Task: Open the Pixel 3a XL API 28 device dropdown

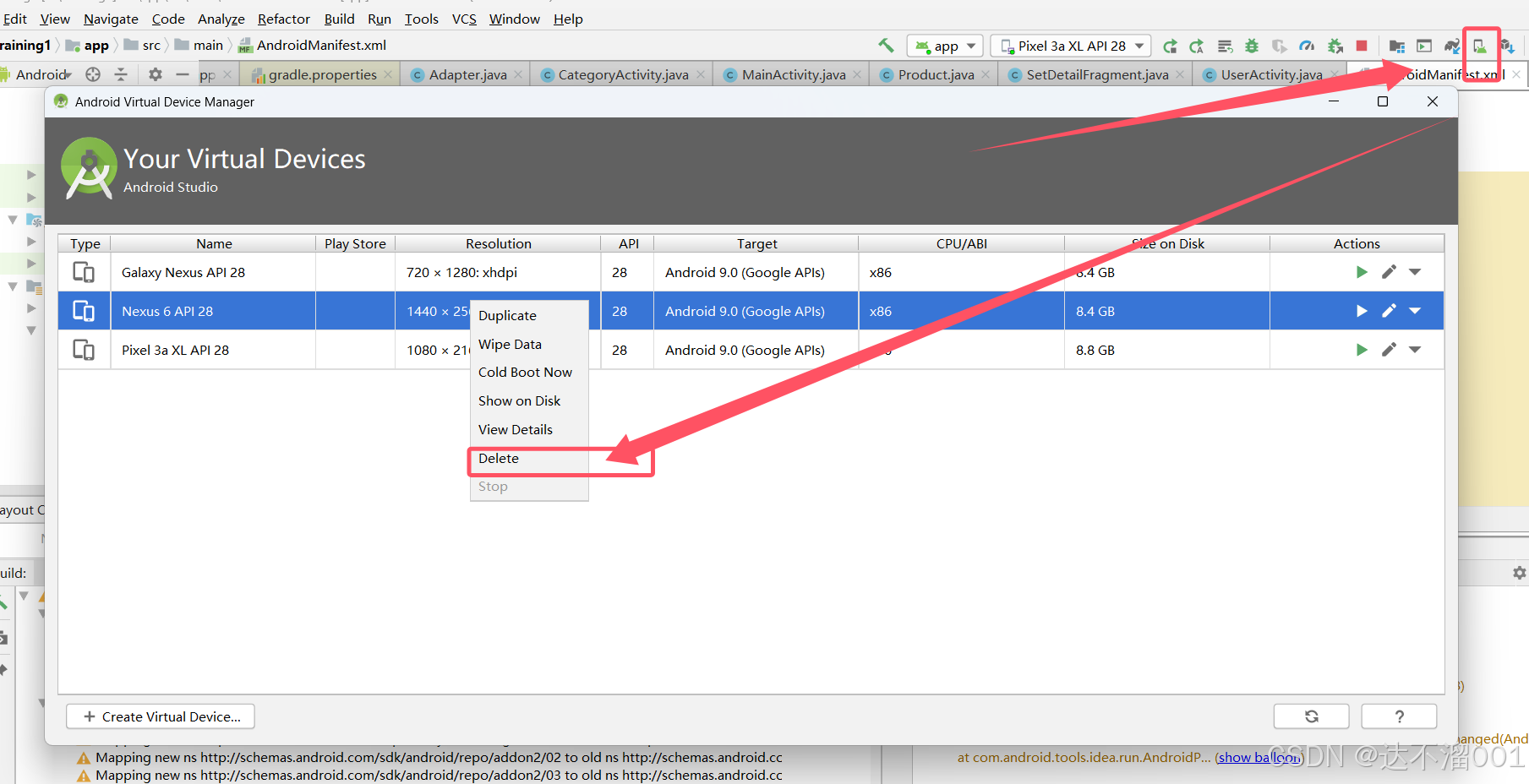Action: (x=1071, y=46)
